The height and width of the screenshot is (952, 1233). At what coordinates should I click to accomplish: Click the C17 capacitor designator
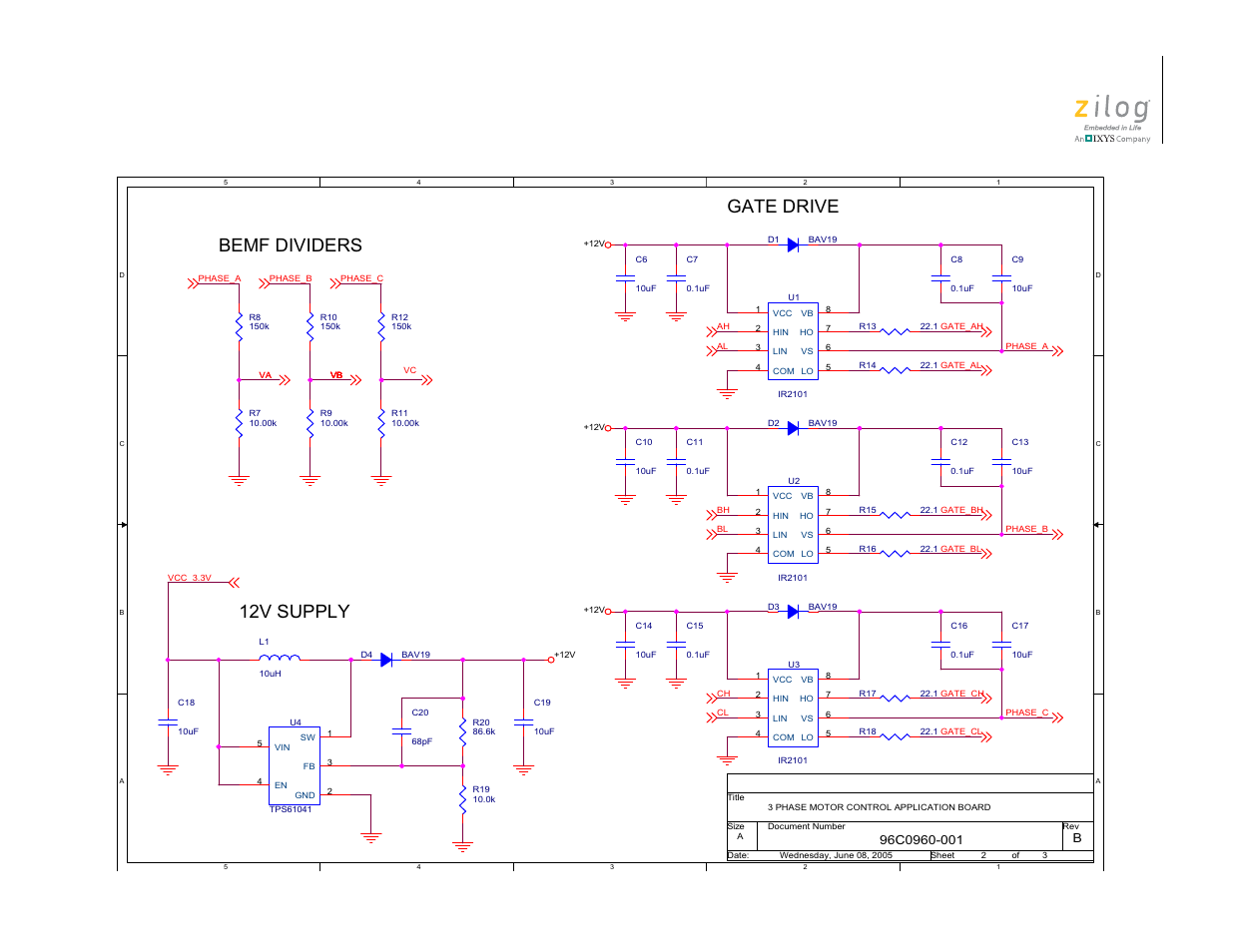coord(1020,626)
